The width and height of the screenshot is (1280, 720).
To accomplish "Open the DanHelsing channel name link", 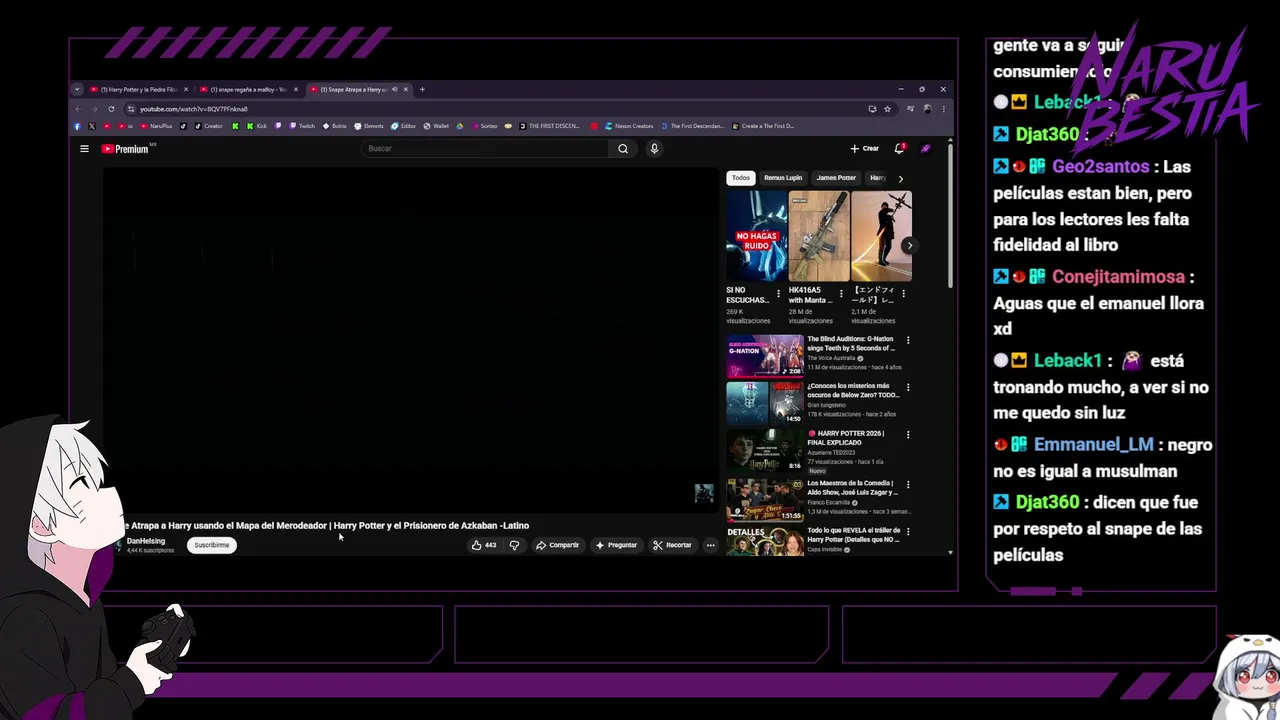I will 146,541.
